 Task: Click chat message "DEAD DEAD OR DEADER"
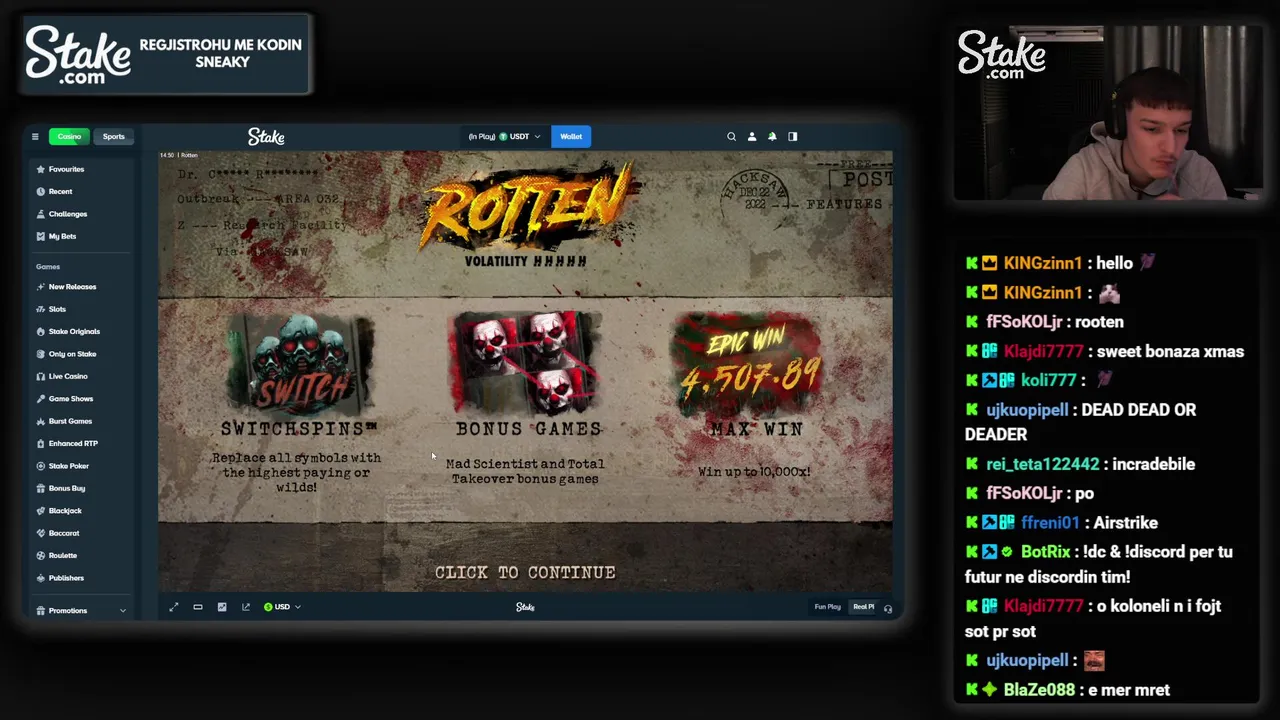tap(1081, 422)
